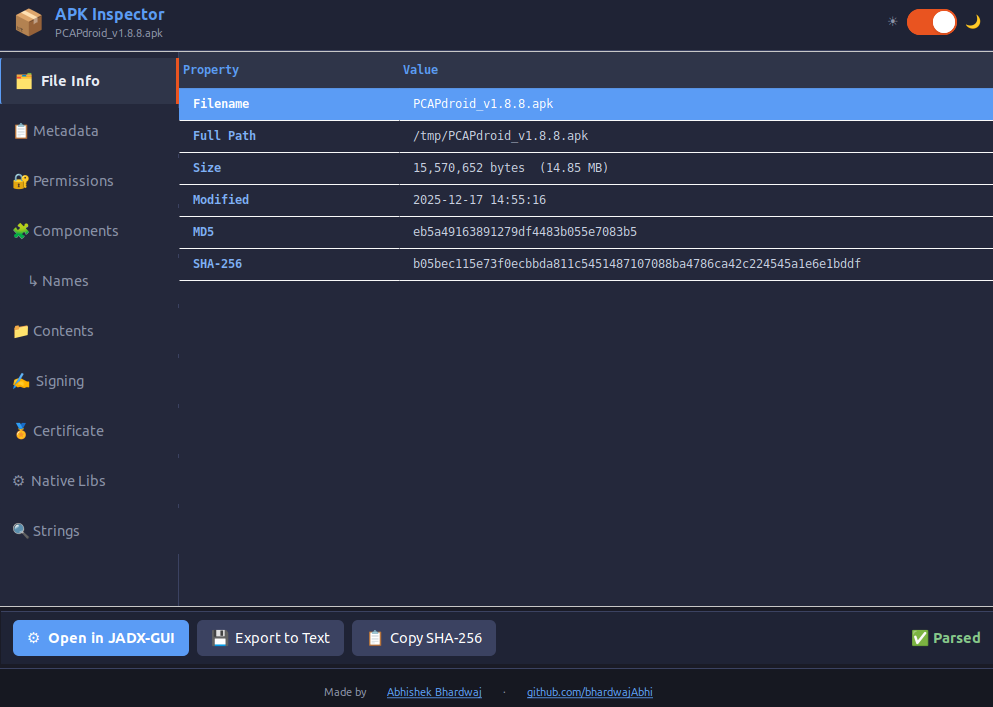Click the Components puzzle piece icon
The image size is (993, 707).
tap(21, 231)
